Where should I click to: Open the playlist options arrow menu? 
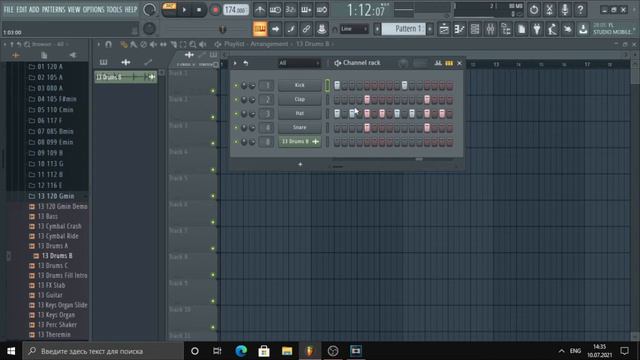(x=99, y=44)
